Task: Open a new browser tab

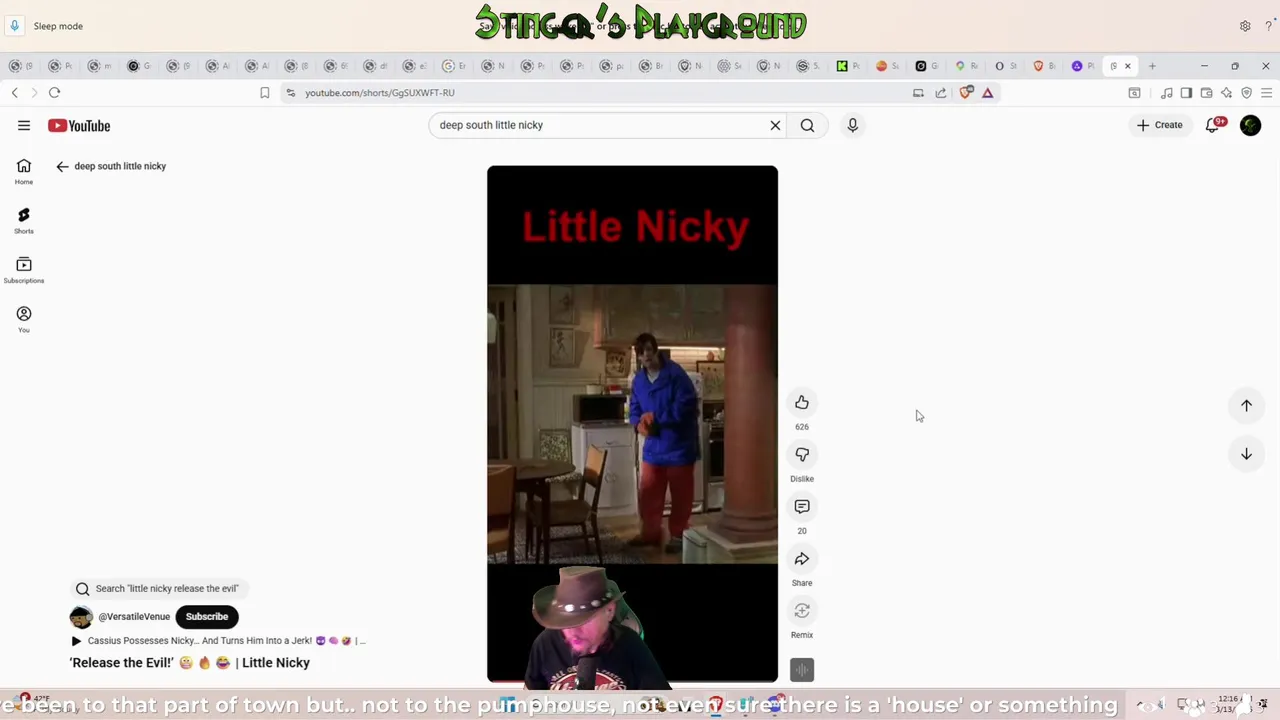Action: tap(1152, 66)
